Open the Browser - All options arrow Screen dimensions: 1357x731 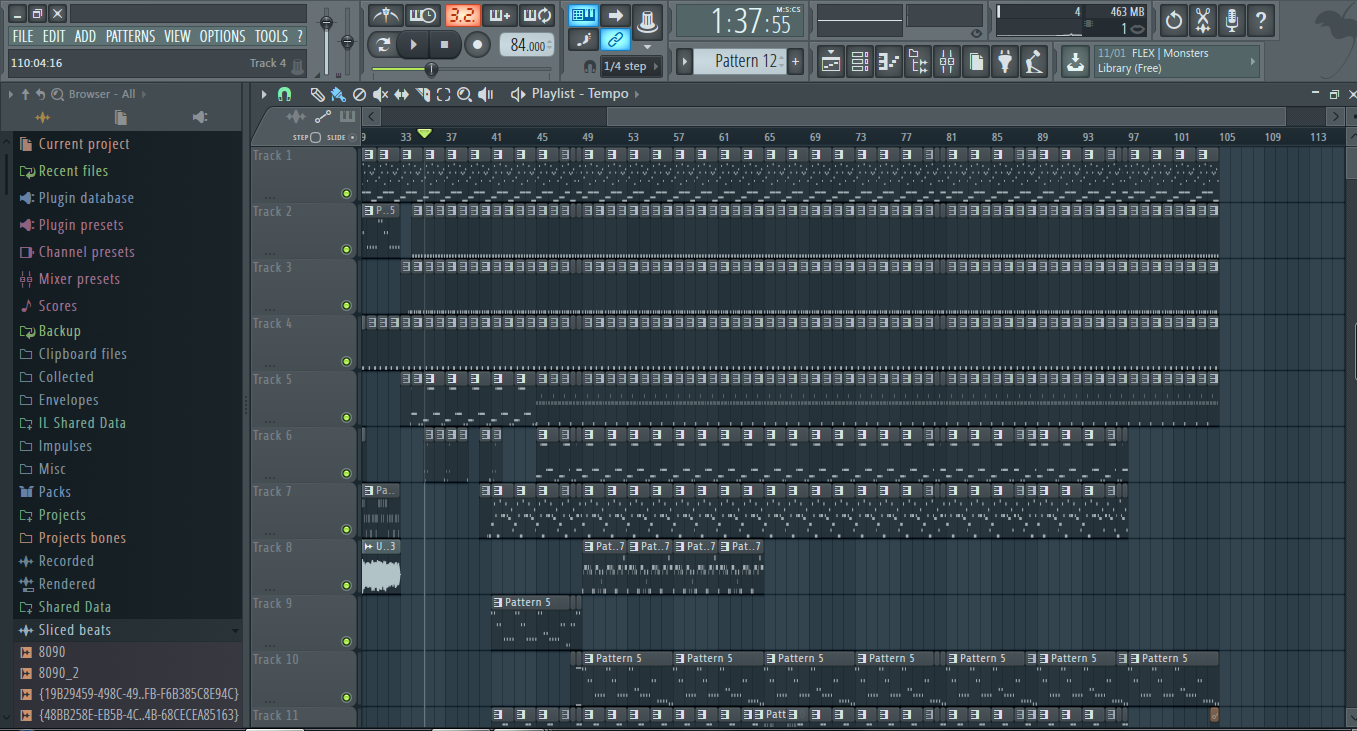point(142,94)
